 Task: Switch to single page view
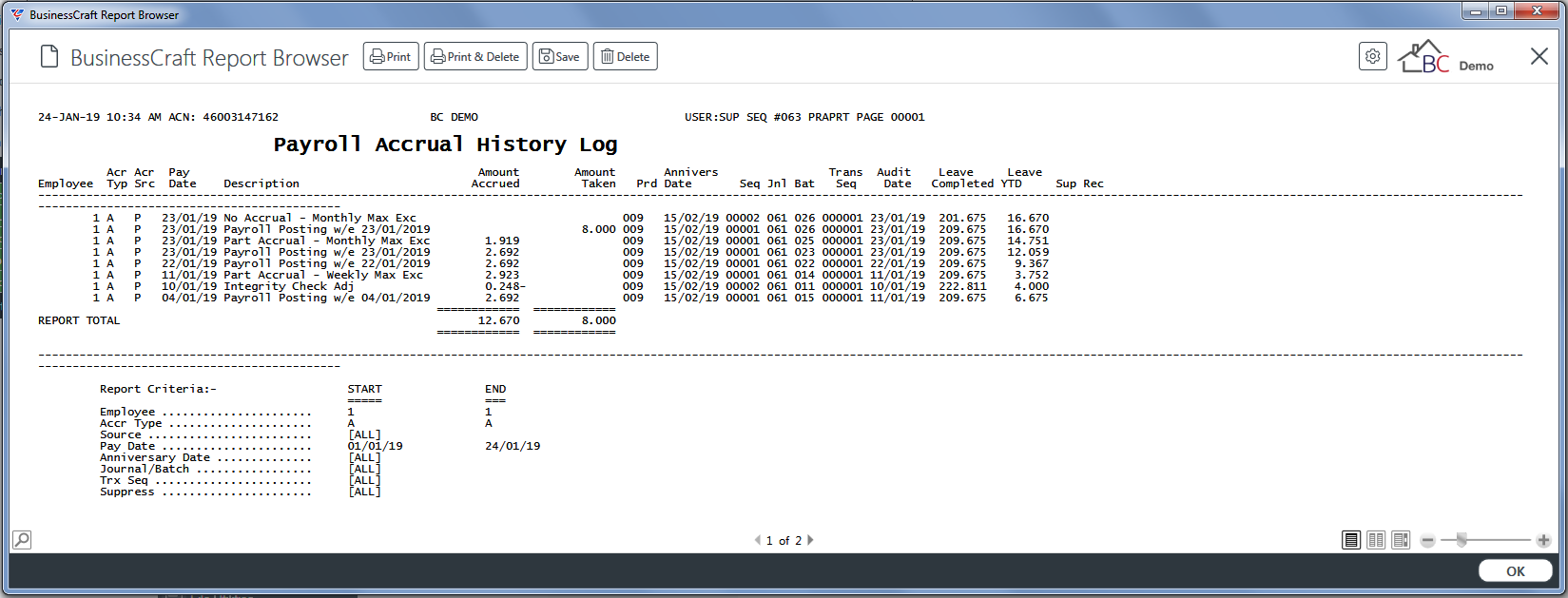point(1351,540)
